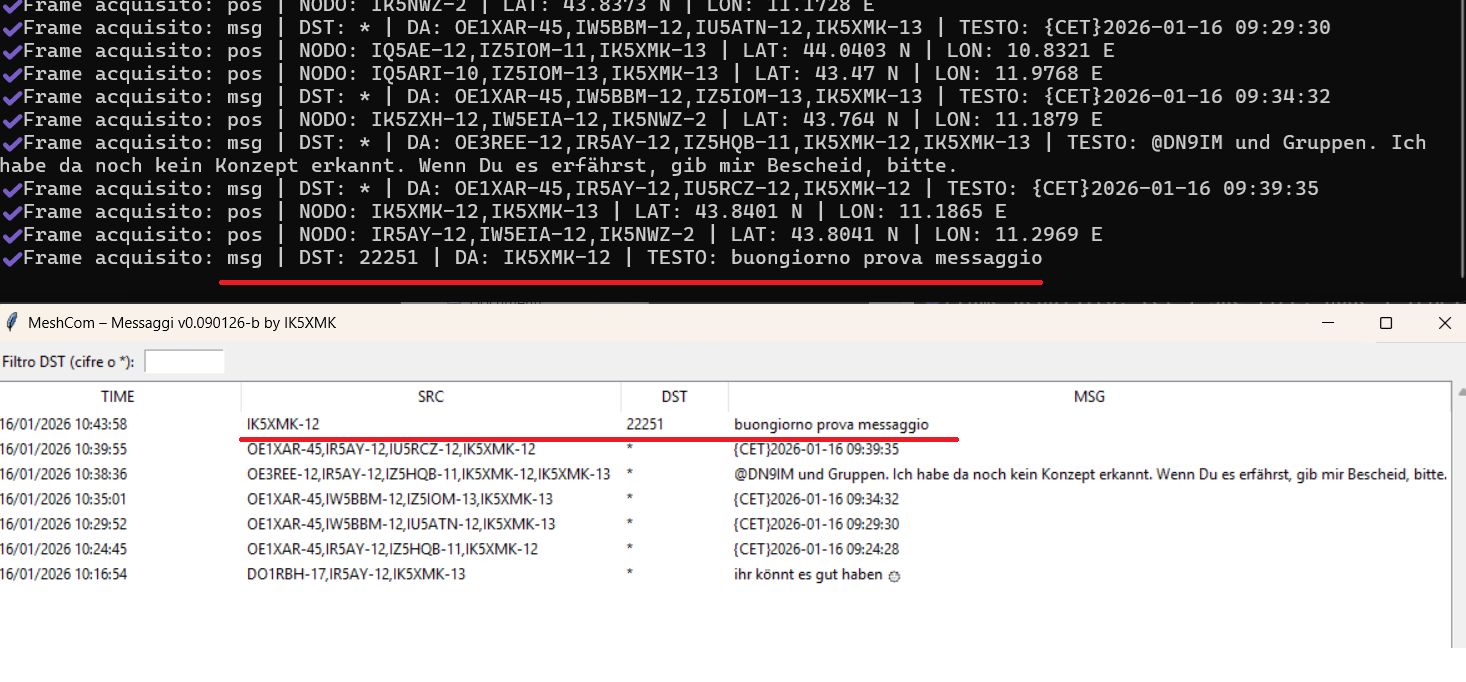Sort messages by the TIME column header
1466x682 pixels.
pos(118,396)
